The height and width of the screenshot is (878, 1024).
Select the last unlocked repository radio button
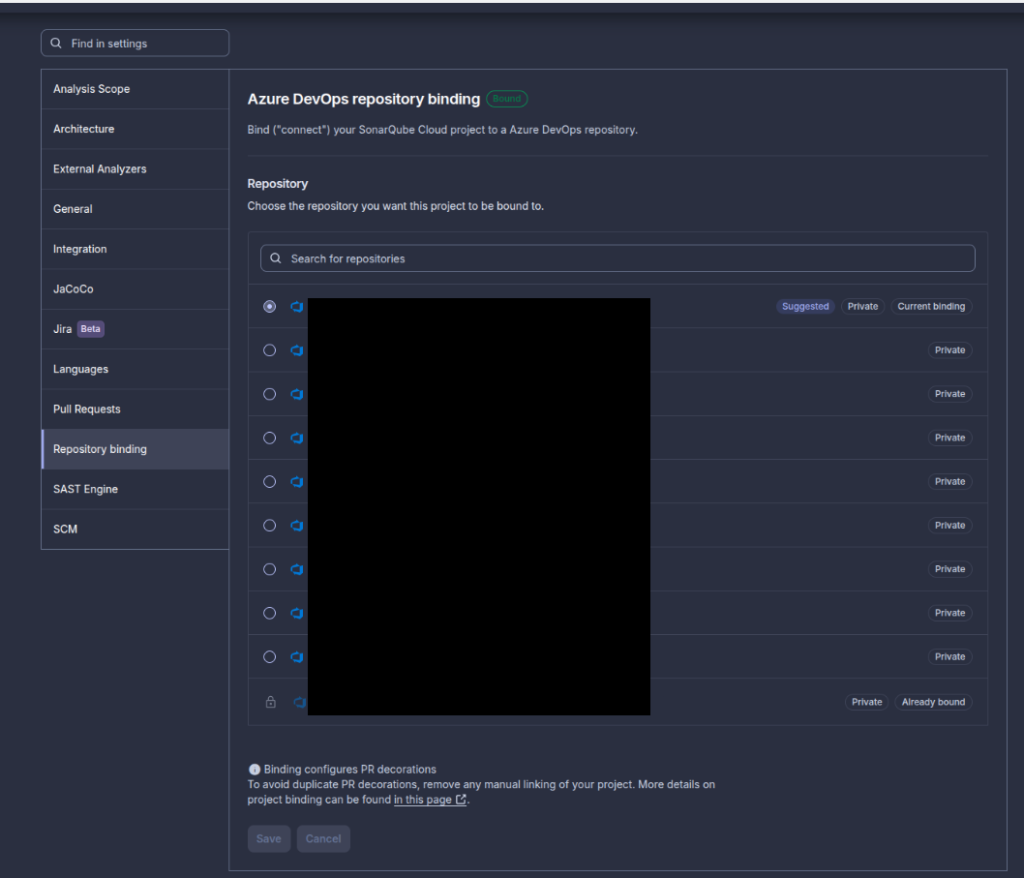[x=269, y=657]
